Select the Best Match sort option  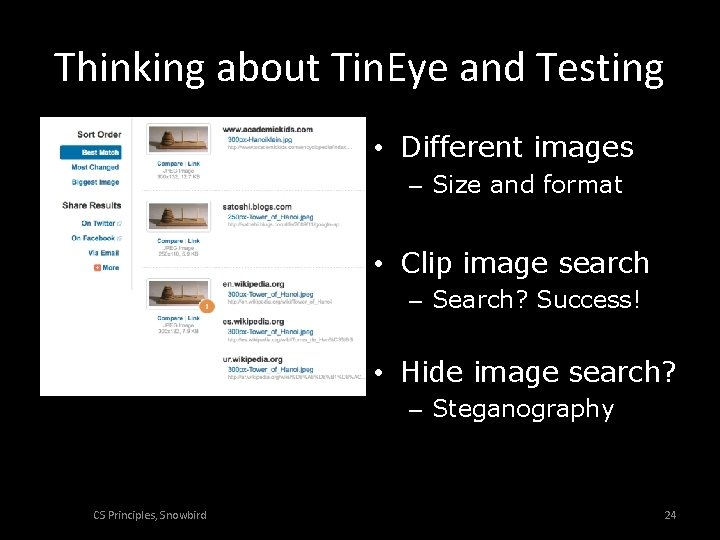(x=91, y=152)
